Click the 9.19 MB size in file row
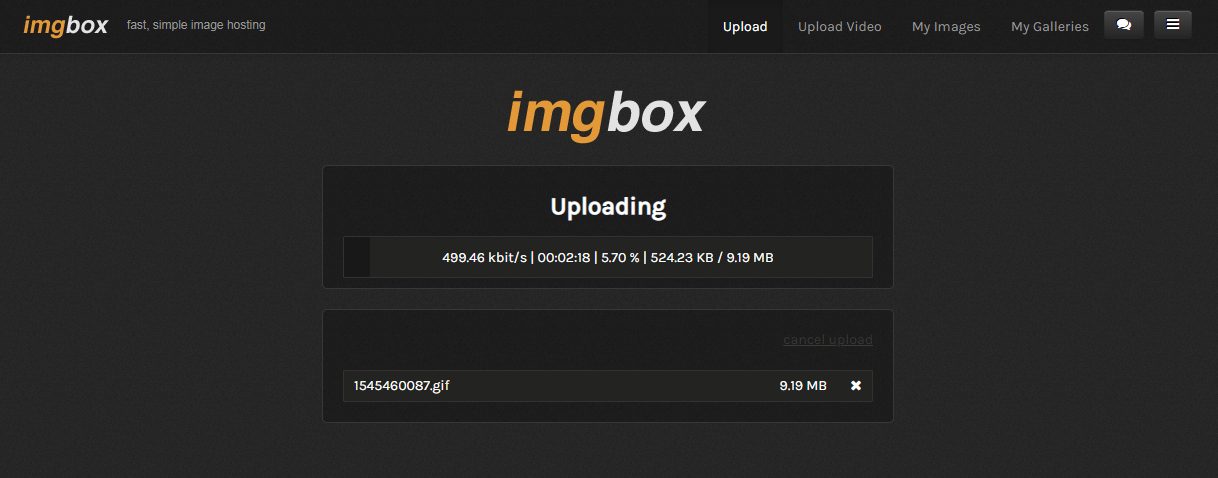The image size is (1218, 478). tap(803, 386)
